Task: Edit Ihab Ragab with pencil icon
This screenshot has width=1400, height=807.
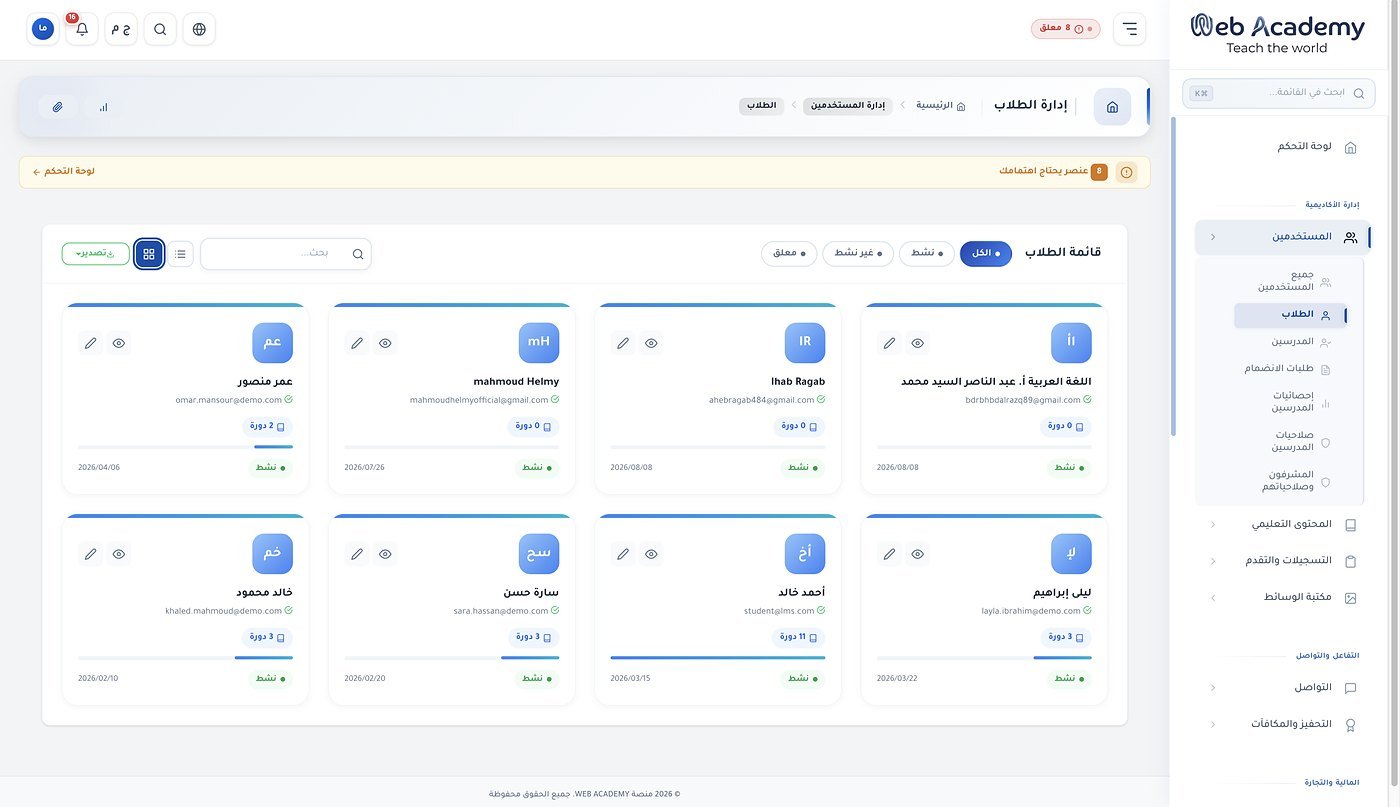Action: tap(623, 343)
